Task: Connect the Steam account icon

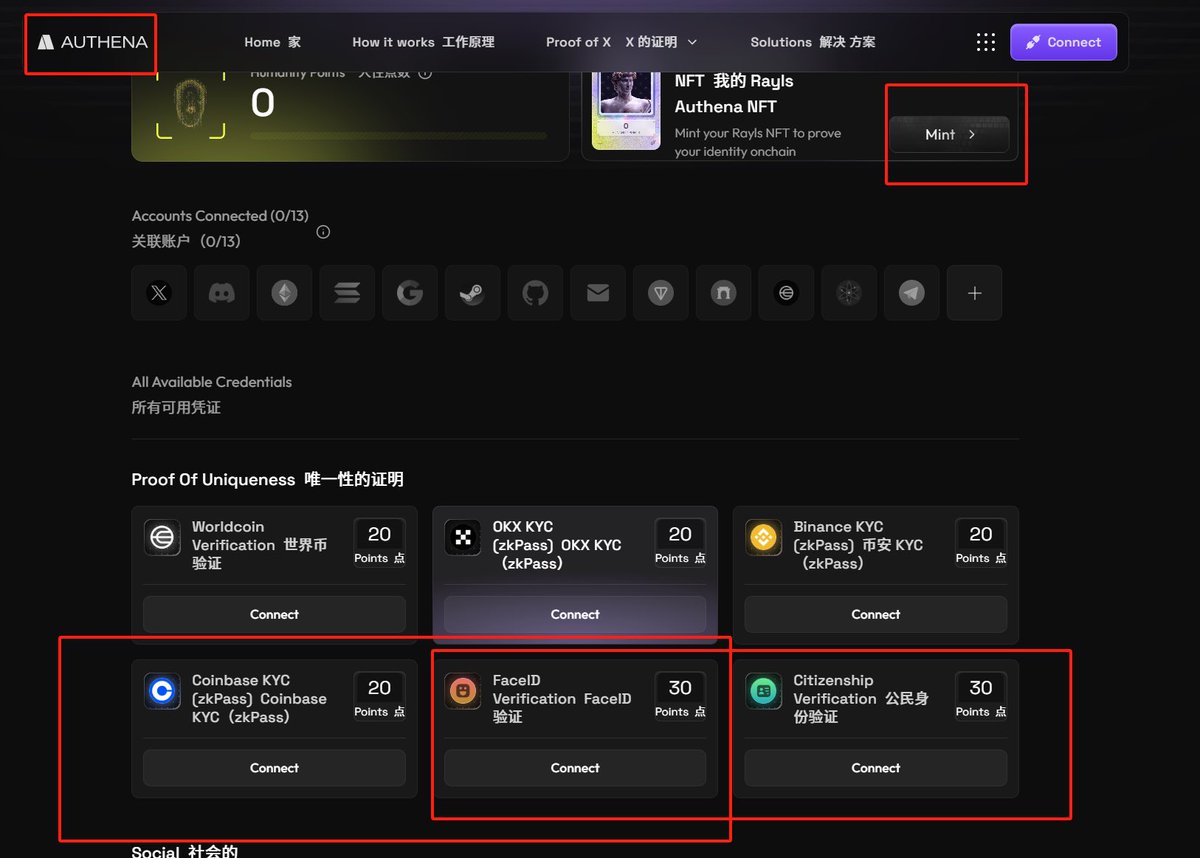Action: [472, 293]
